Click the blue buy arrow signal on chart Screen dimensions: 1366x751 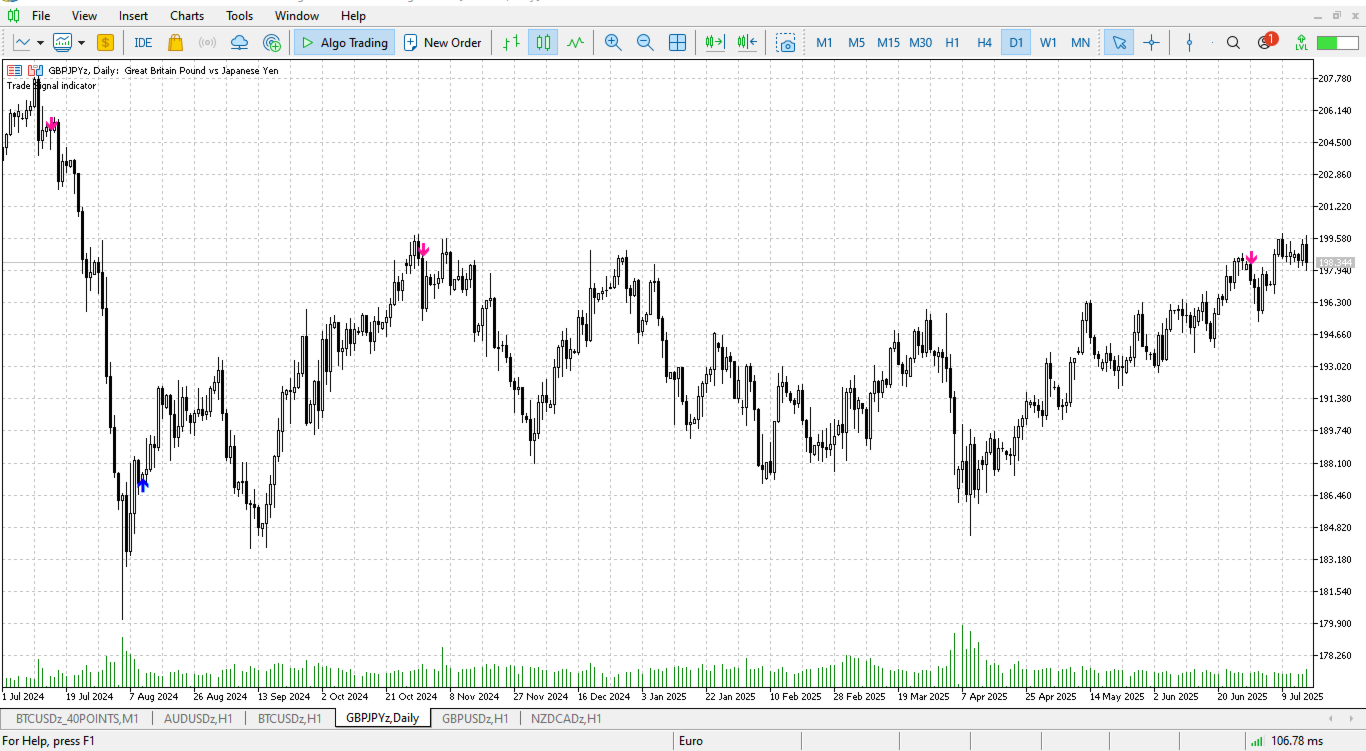point(143,484)
